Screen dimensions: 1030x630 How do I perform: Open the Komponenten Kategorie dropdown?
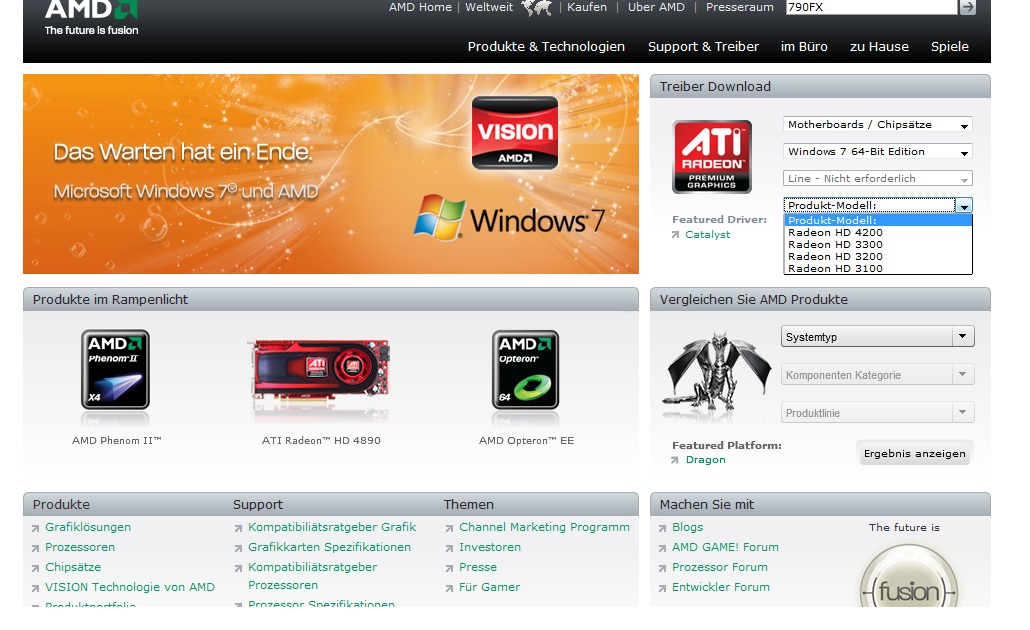pyautogui.click(x=878, y=374)
